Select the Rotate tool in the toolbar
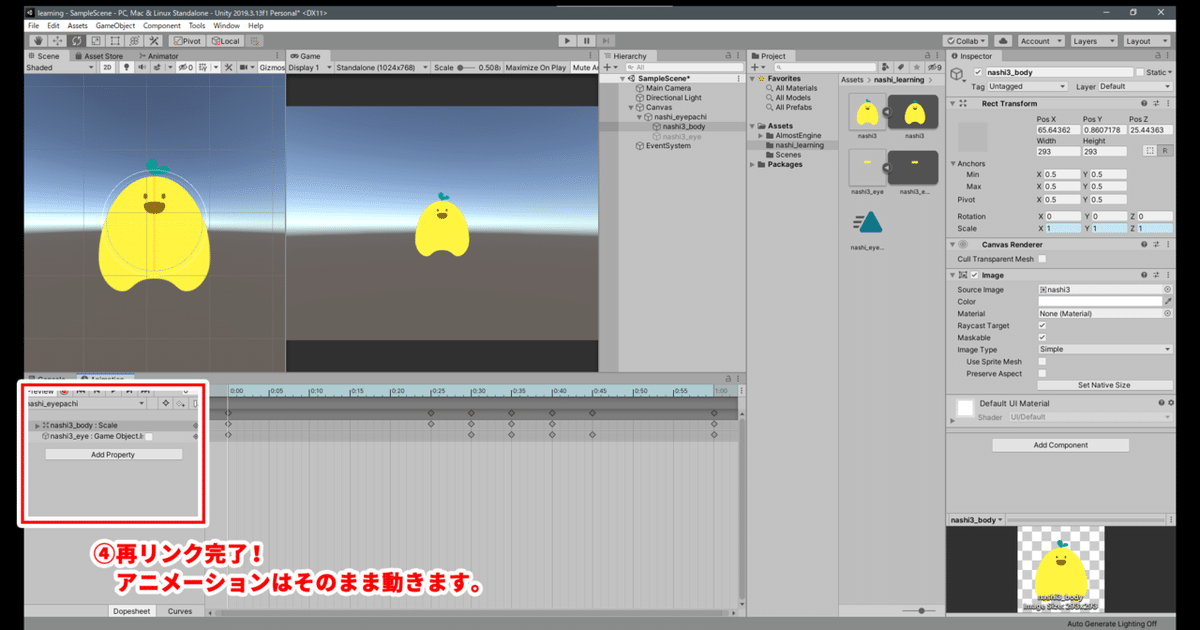 coord(77,41)
